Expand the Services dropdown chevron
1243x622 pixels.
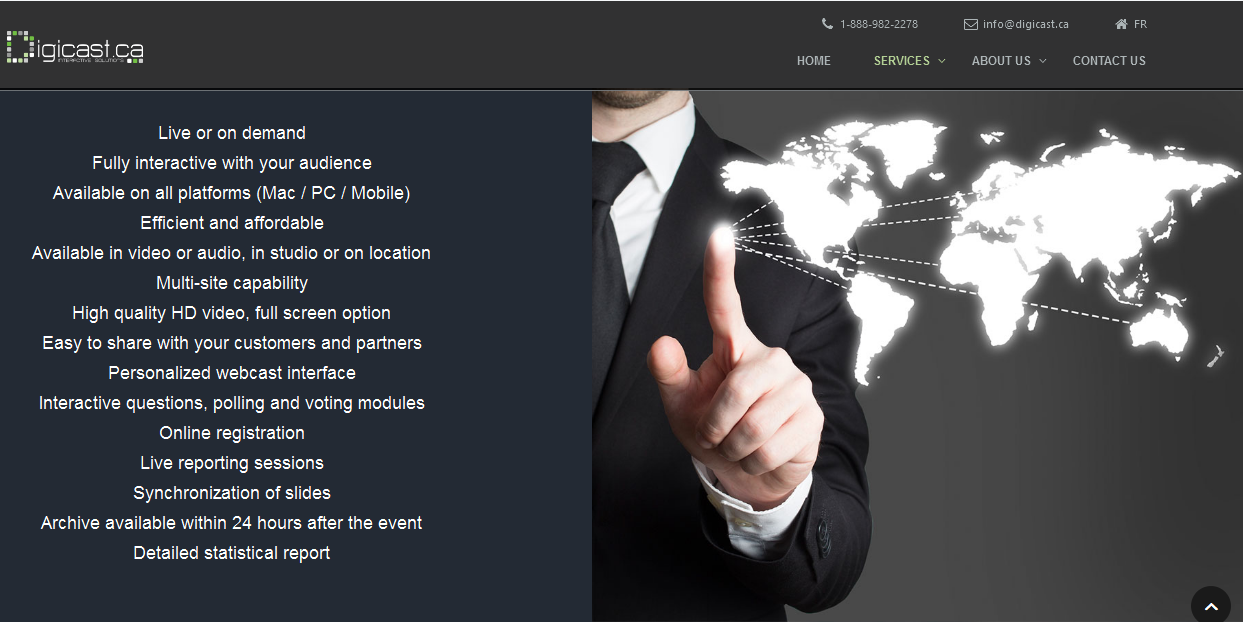pyautogui.click(x=941, y=61)
